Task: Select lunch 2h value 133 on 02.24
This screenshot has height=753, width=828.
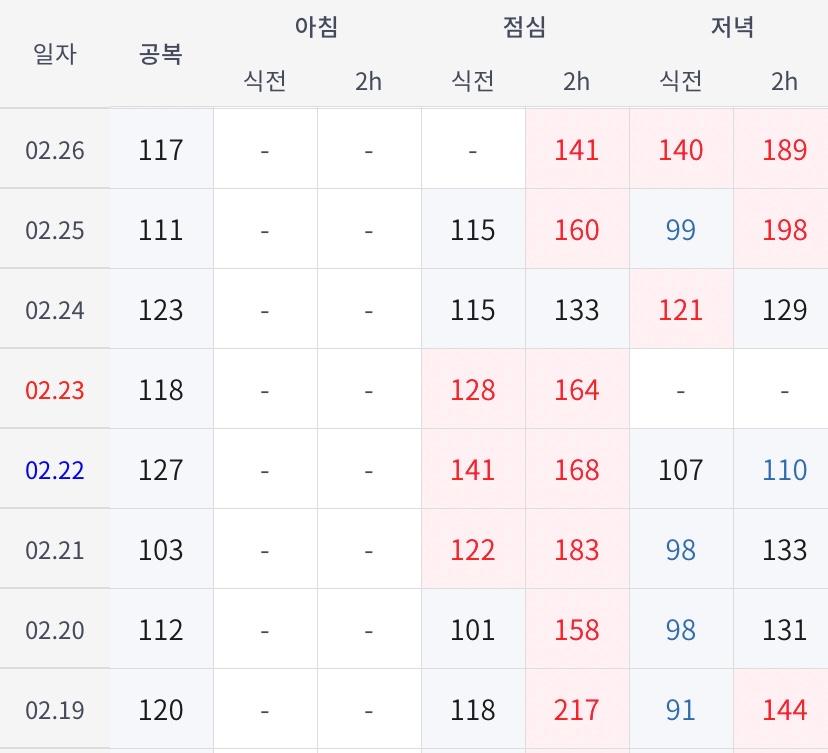Action: (x=577, y=310)
